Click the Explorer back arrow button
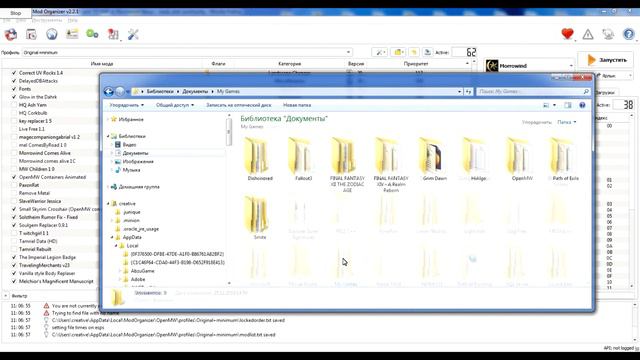Image resolution: width=640 pixels, height=360 pixels. [109, 91]
